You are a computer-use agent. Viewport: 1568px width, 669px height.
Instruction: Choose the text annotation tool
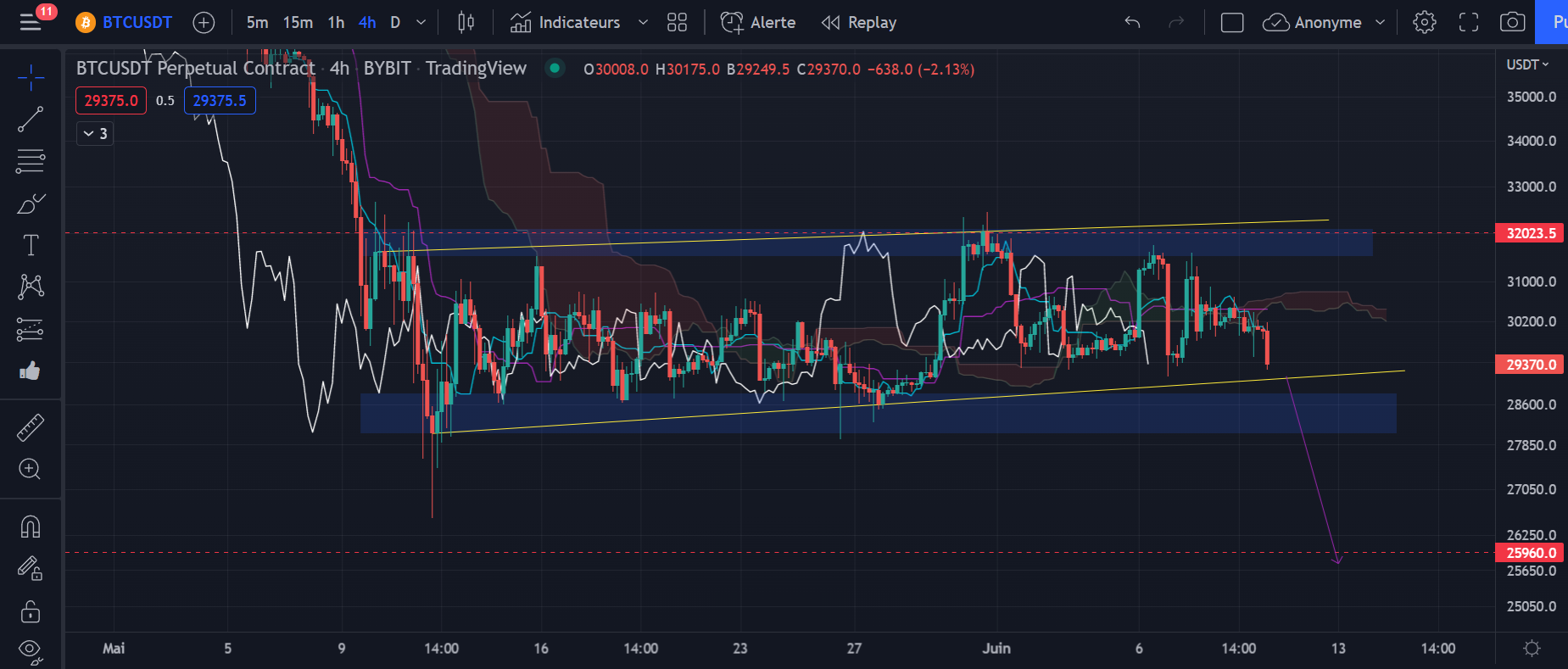[31, 245]
